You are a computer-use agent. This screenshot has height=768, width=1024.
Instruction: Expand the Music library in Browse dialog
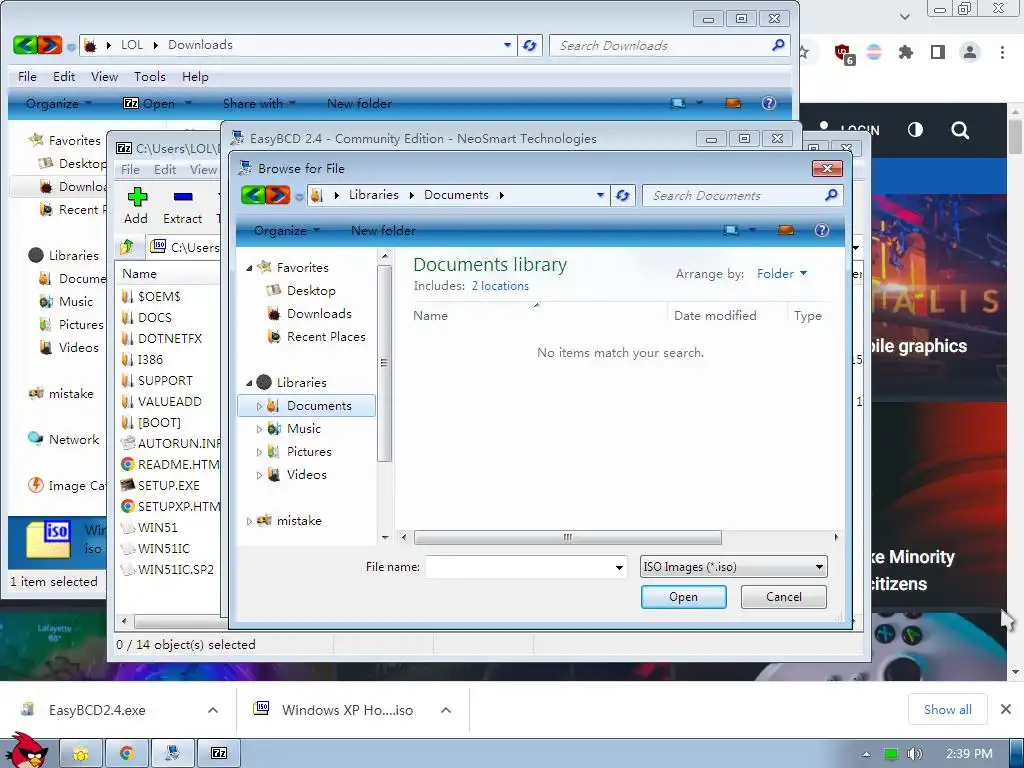click(x=259, y=429)
